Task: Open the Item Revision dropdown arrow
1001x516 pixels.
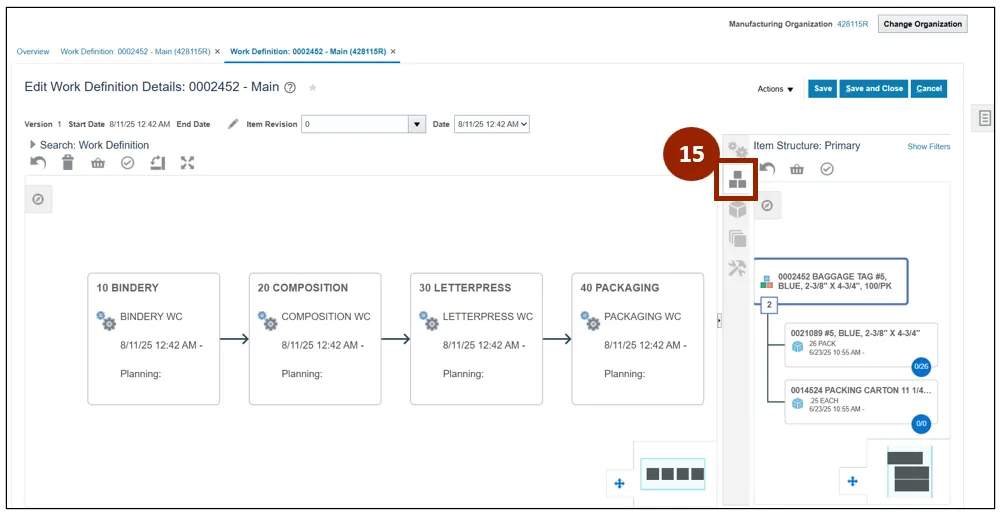Action: (x=417, y=124)
